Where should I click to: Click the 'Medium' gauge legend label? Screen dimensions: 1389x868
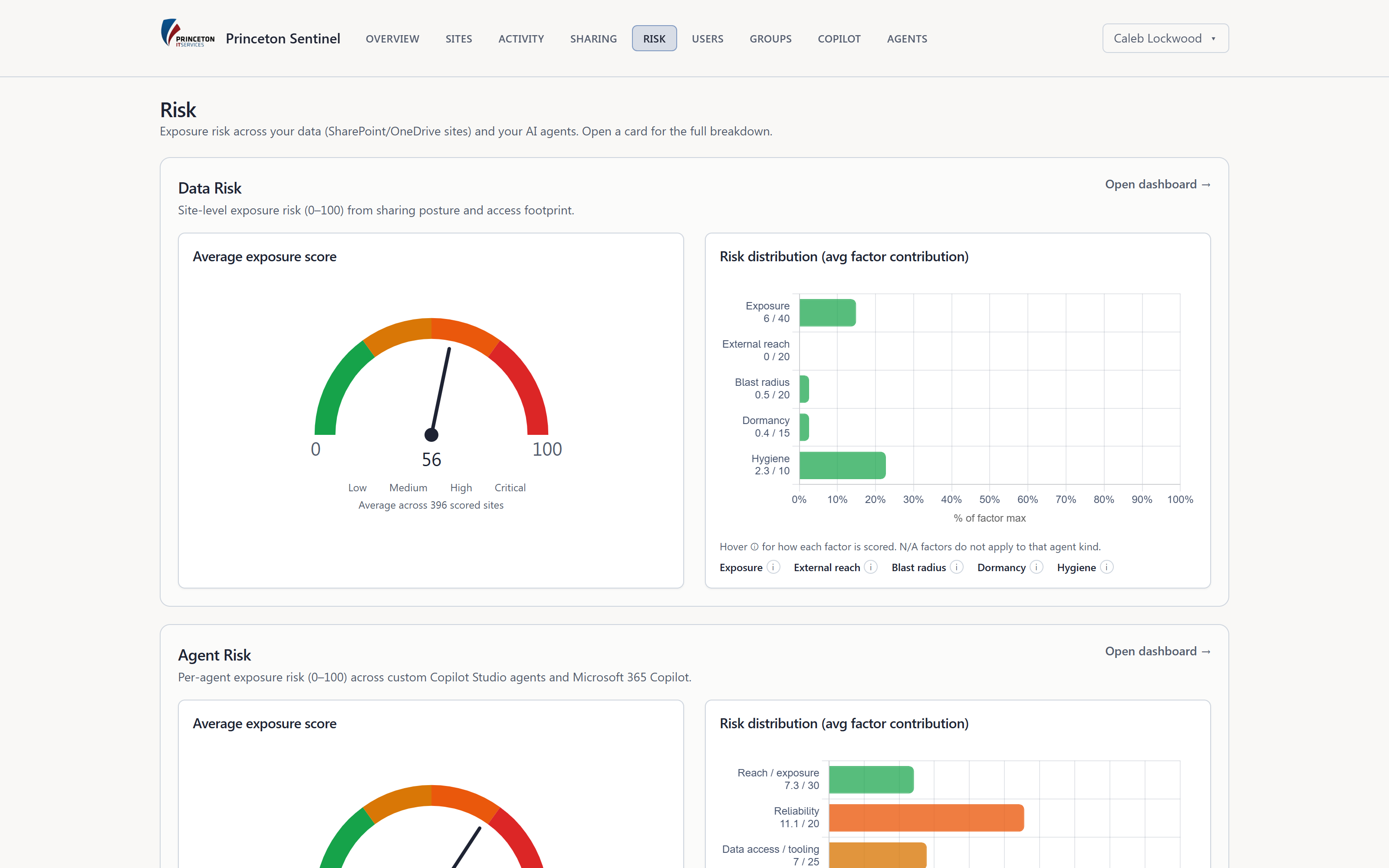408,487
